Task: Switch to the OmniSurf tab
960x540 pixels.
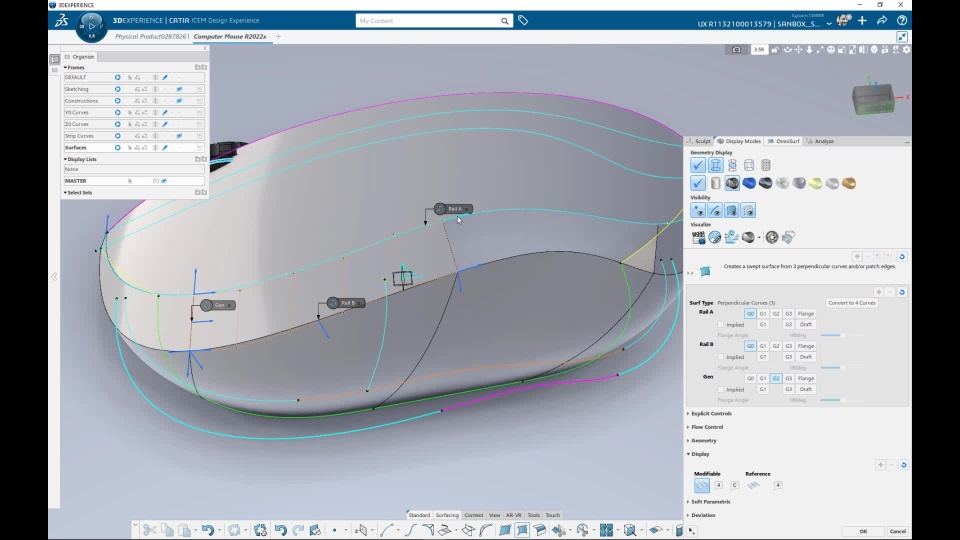Action: 784,141
